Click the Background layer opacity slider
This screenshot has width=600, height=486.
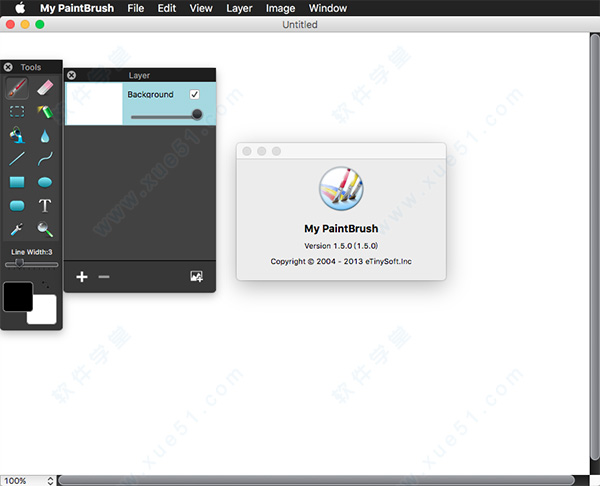click(x=166, y=115)
